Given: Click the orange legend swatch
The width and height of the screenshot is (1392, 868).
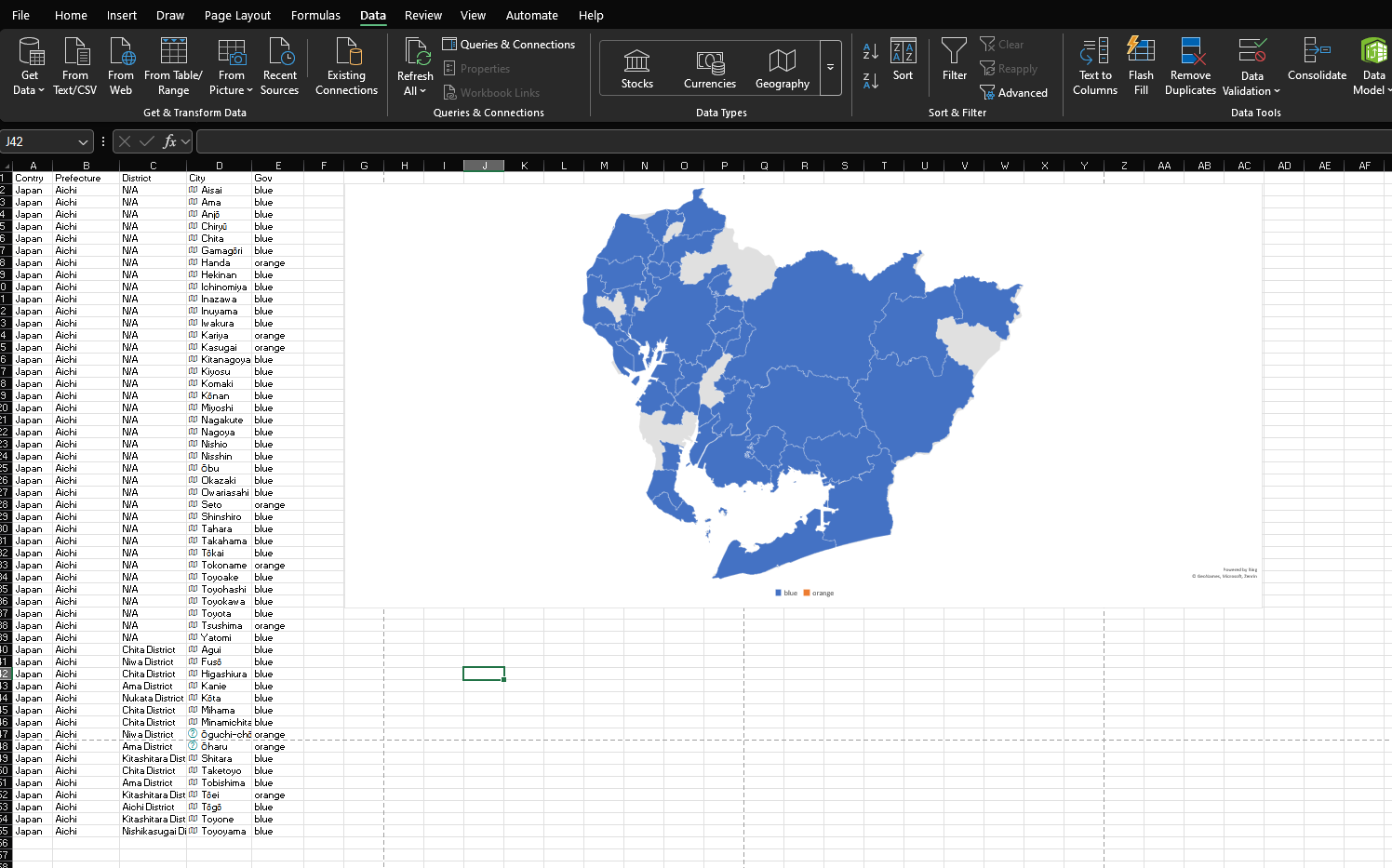Looking at the screenshot, I should tap(807, 593).
